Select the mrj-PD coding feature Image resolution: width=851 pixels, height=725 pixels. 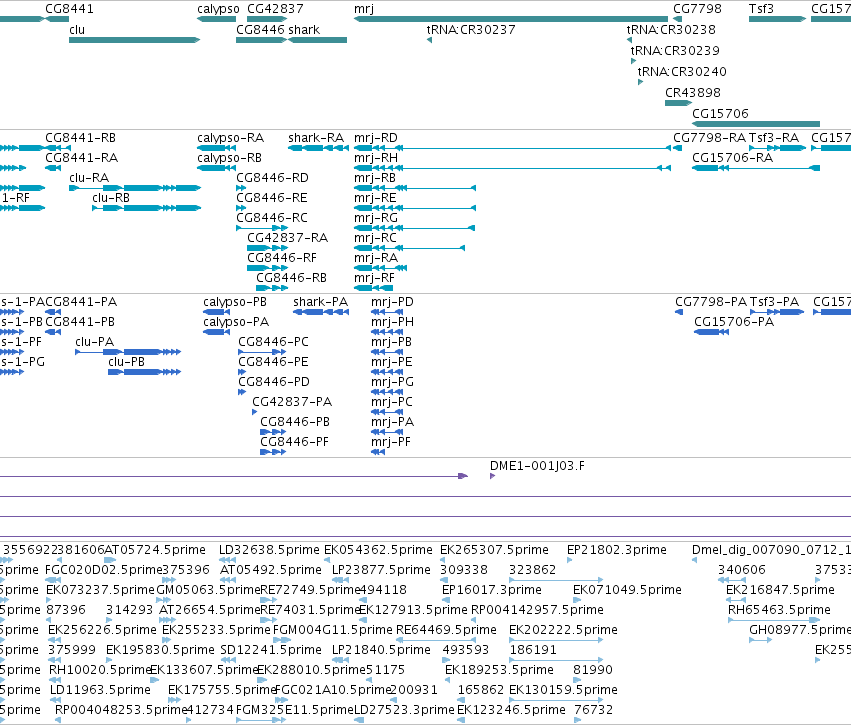pos(387,312)
